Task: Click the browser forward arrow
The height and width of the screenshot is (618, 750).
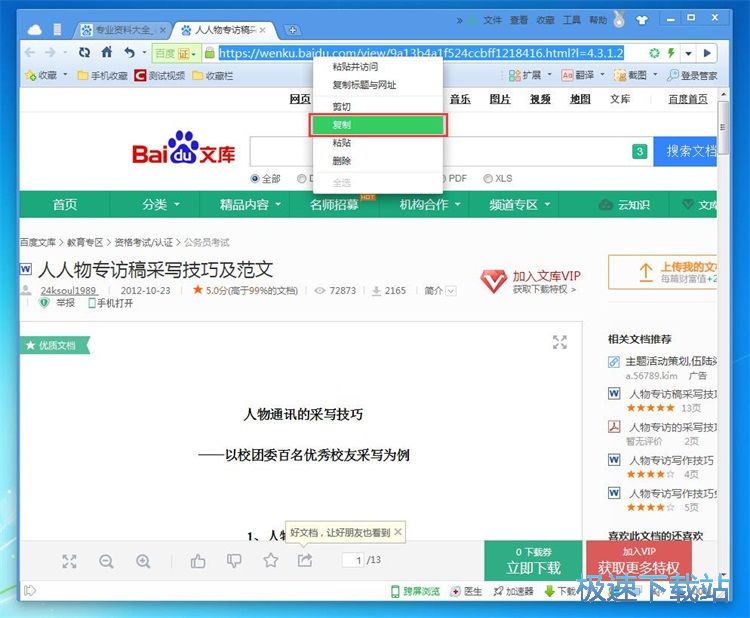Action: pos(50,53)
